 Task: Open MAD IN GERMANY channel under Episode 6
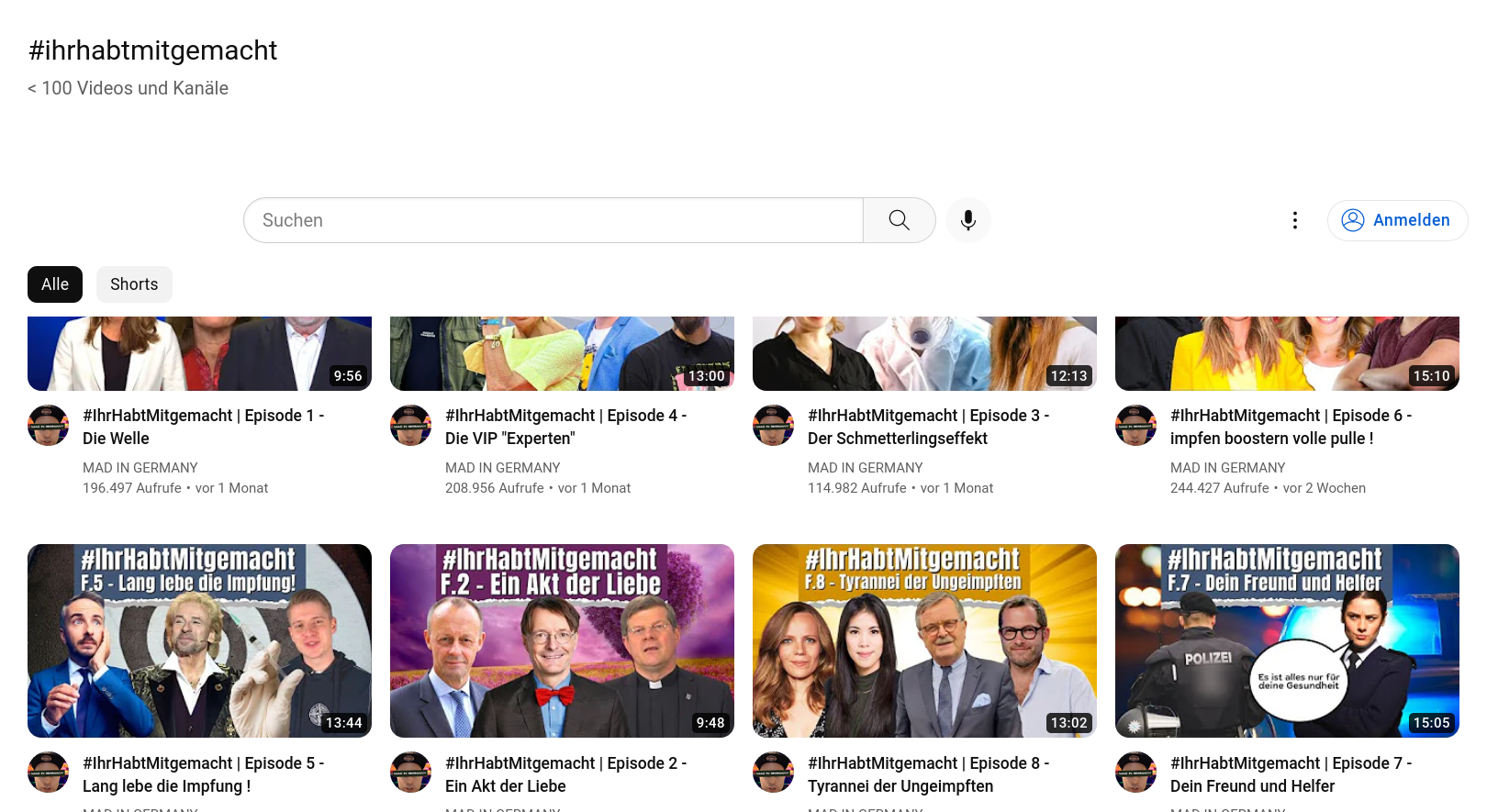[x=1228, y=468]
